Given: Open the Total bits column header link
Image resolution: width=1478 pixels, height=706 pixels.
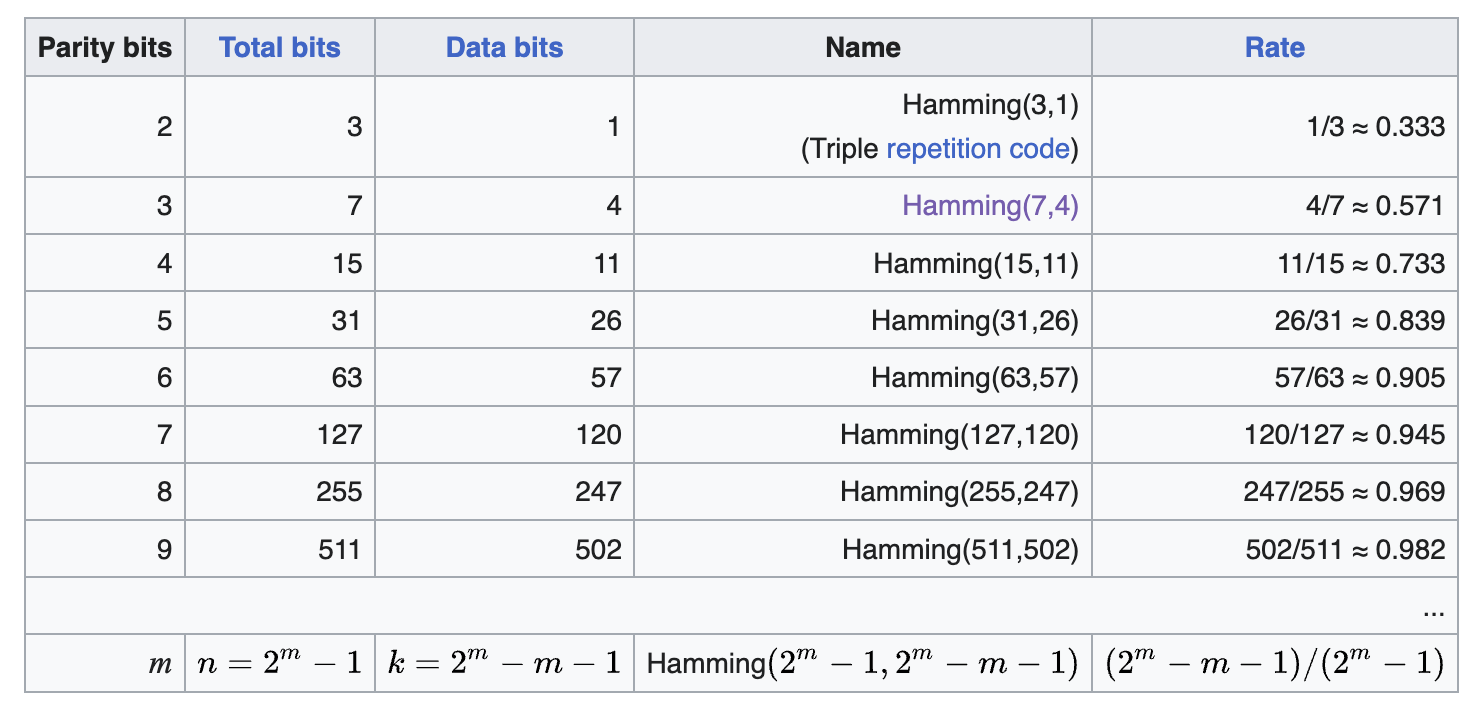Looking at the screenshot, I should tap(280, 48).
